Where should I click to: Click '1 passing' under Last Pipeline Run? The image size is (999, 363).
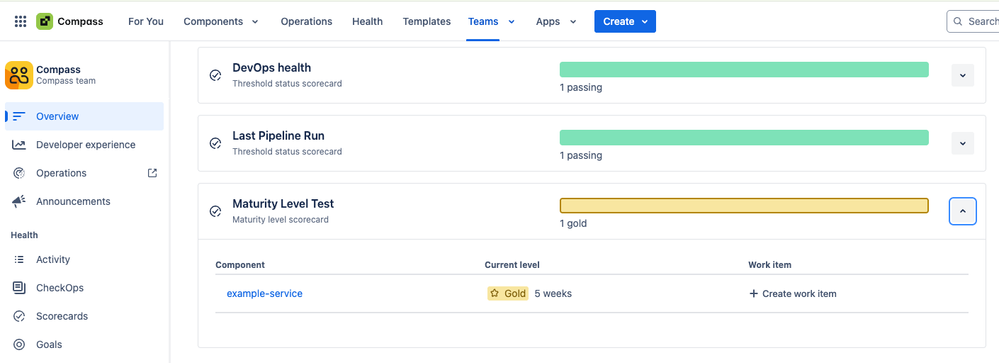581,155
